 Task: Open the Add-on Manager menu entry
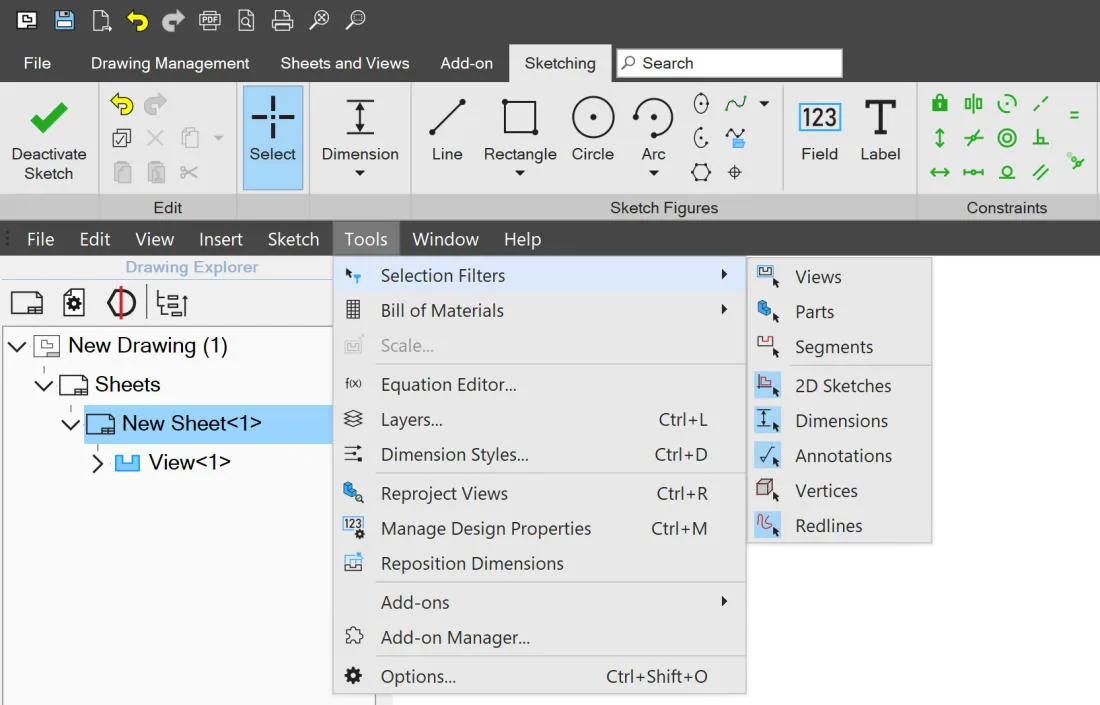(539, 638)
